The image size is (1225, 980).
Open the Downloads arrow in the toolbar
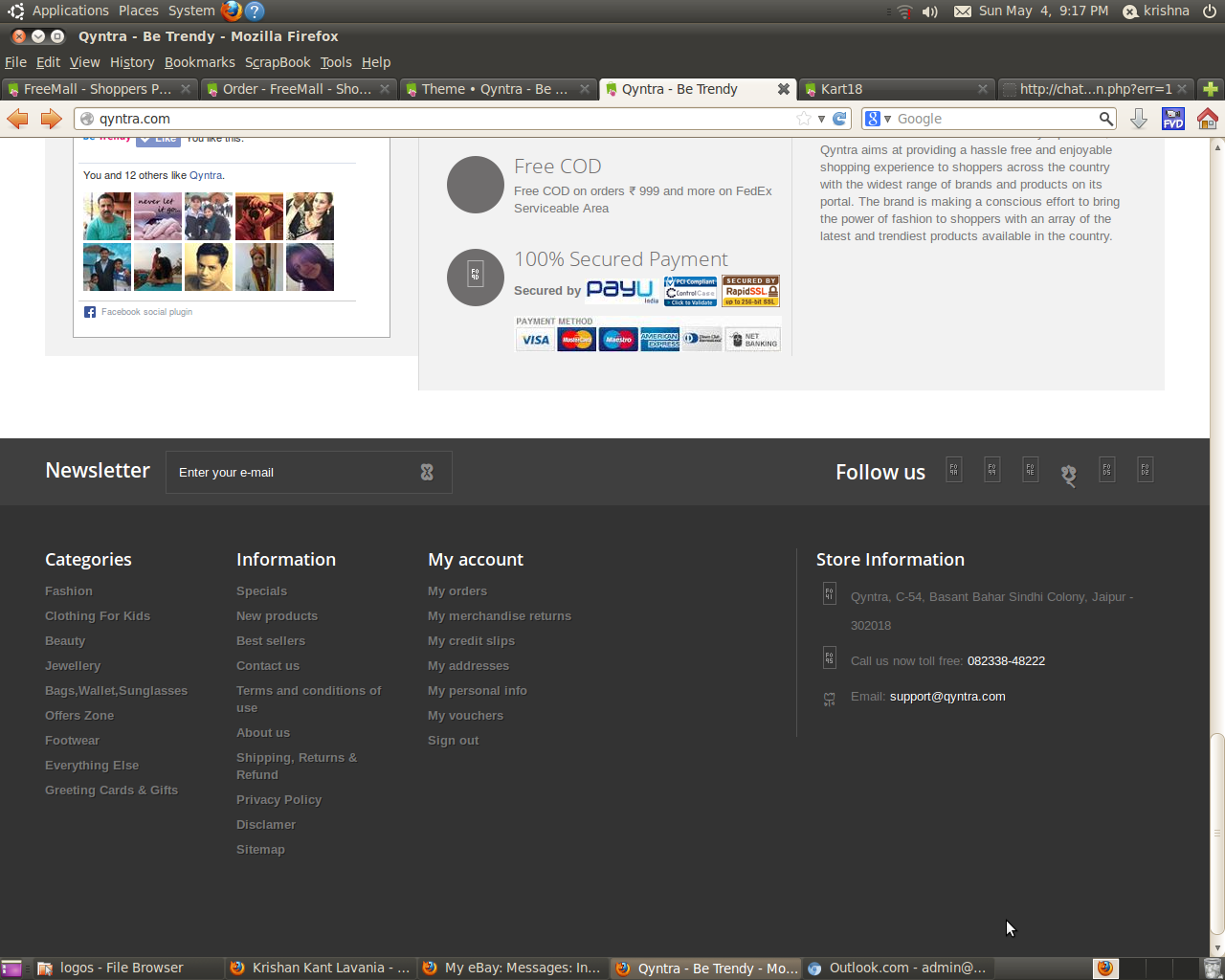pos(1139,119)
